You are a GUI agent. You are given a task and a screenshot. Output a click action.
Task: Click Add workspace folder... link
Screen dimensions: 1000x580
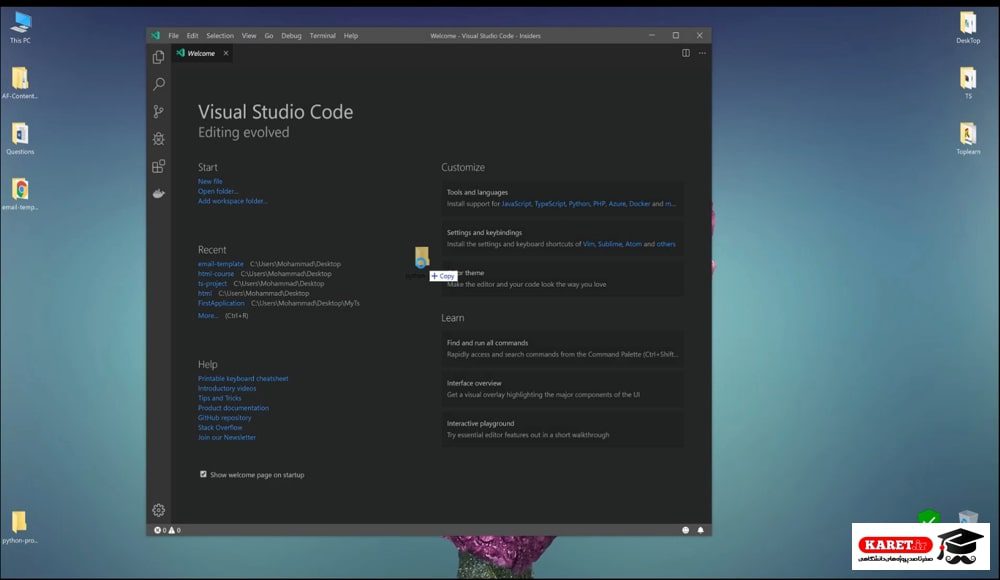[232, 201]
